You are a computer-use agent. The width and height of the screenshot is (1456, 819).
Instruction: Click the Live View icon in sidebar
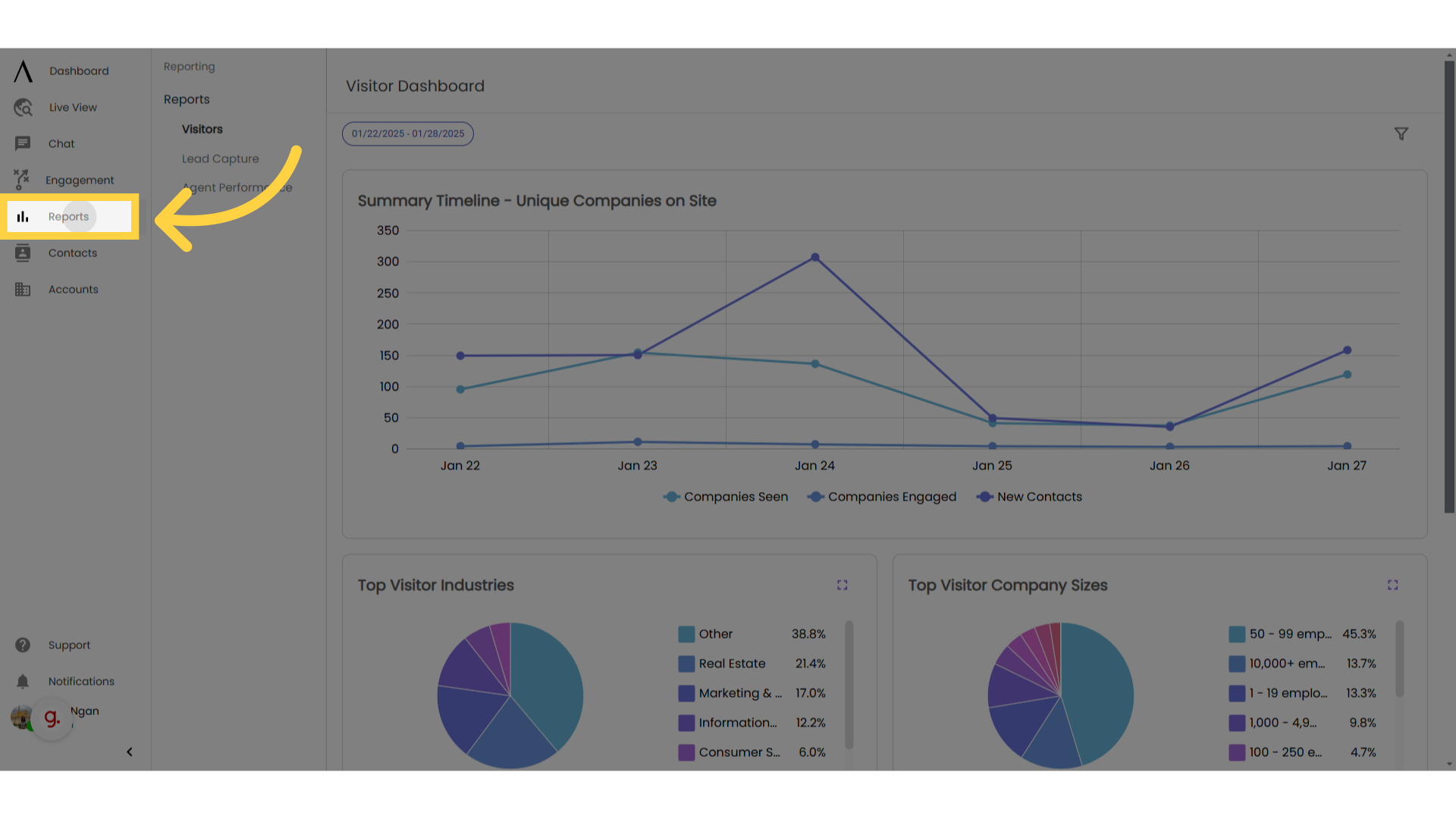[23, 107]
